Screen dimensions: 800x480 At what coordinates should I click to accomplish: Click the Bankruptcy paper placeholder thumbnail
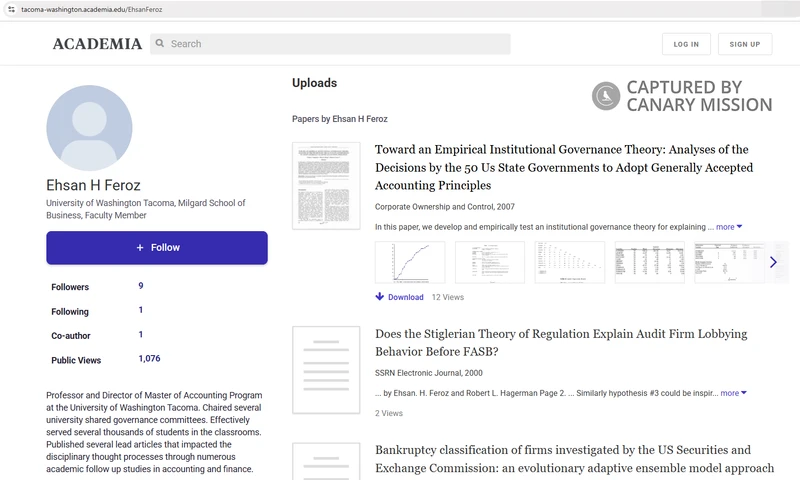[x=326, y=462]
